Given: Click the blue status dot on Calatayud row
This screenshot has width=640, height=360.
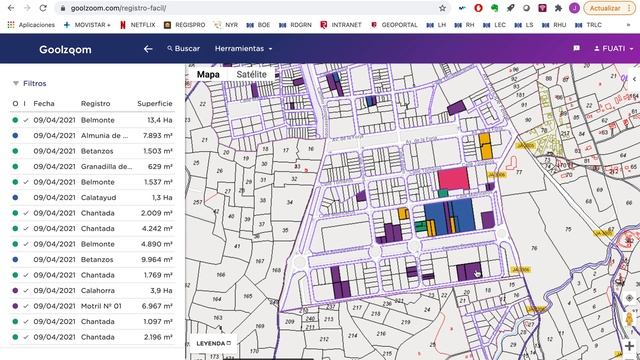Looking at the screenshot, I should [15, 198].
